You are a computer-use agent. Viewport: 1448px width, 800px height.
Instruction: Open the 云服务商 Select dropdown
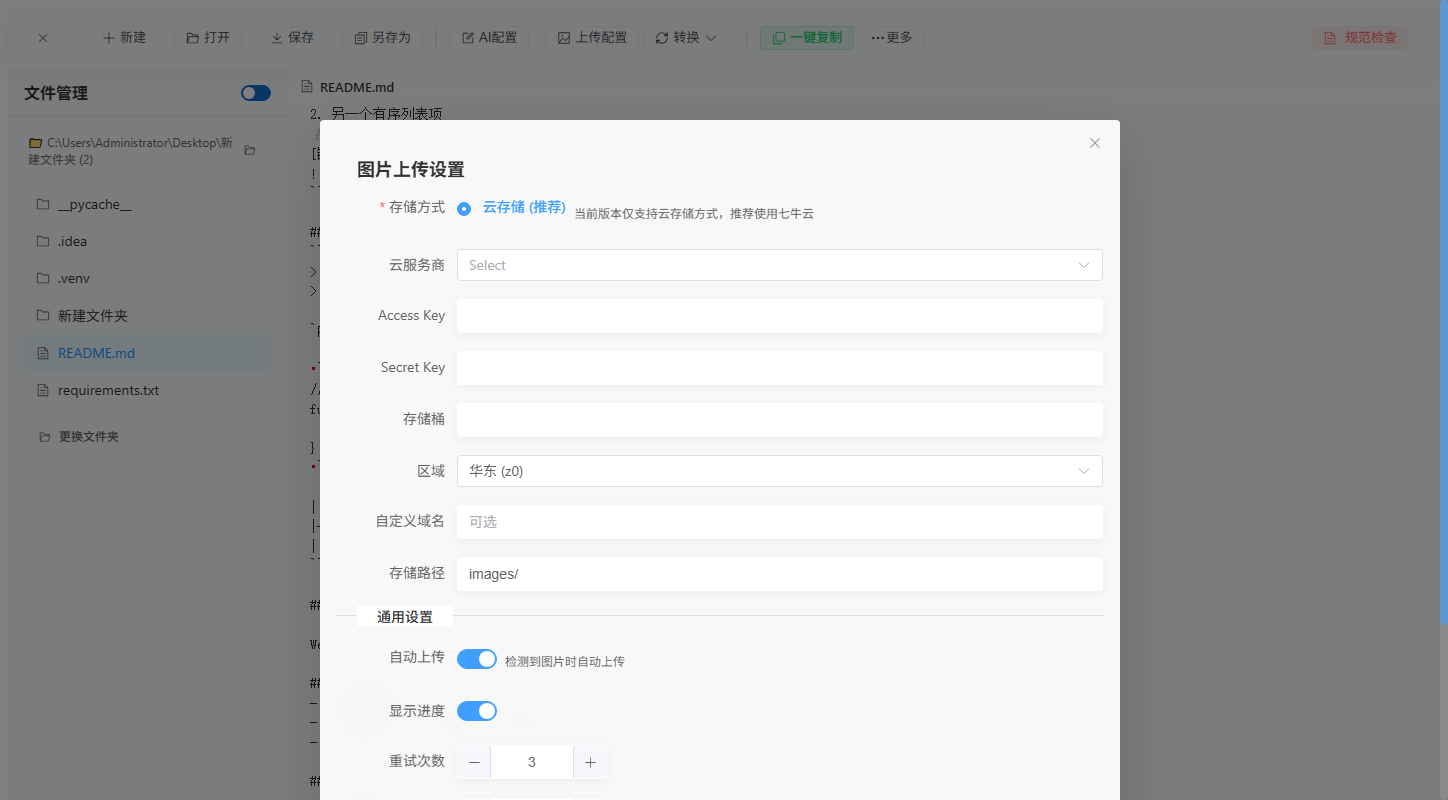(x=779, y=265)
